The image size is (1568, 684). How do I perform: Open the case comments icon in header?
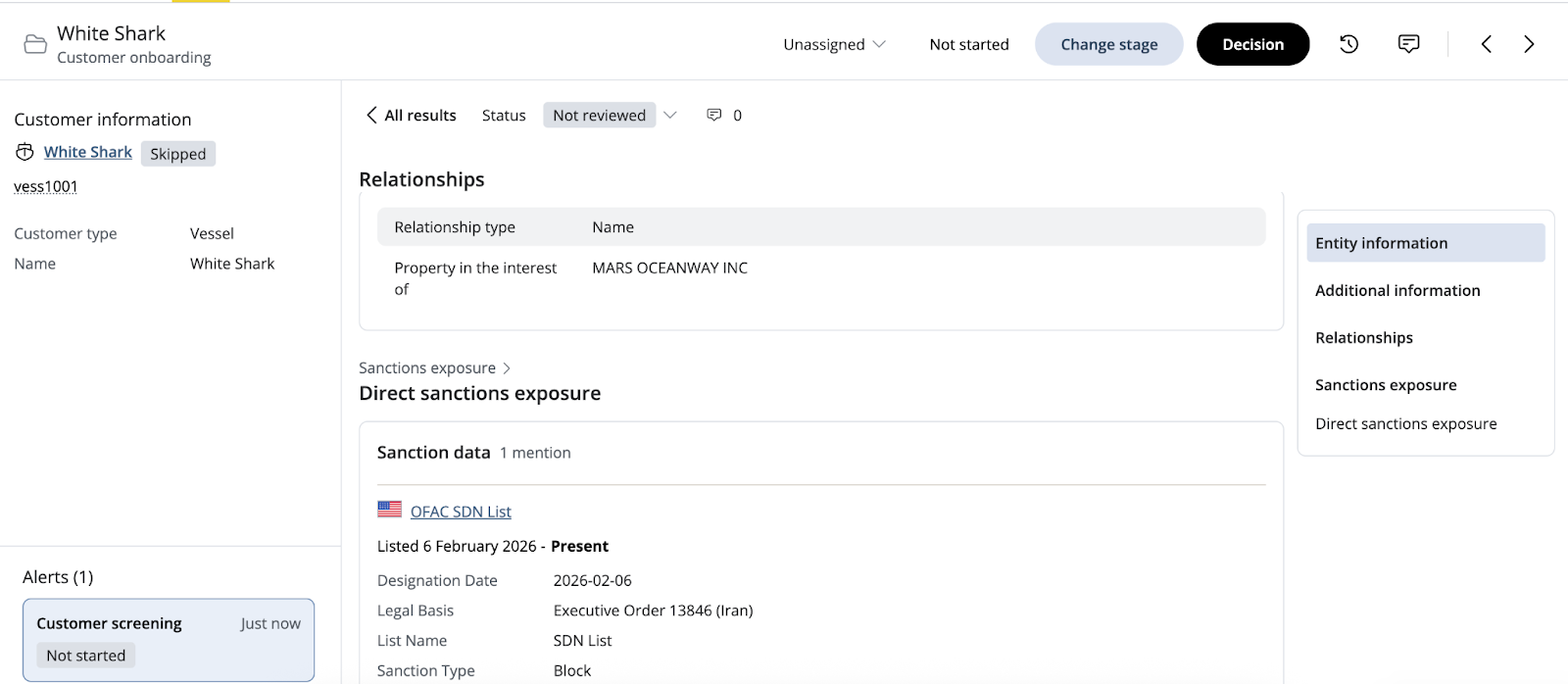tap(1408, 44)
